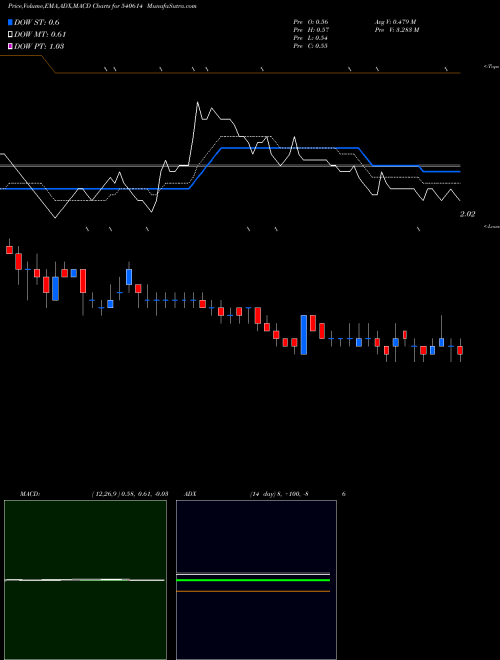Click the bright green line in ADX panel
The height and width of the screenshot is (660, 500).
253,580
